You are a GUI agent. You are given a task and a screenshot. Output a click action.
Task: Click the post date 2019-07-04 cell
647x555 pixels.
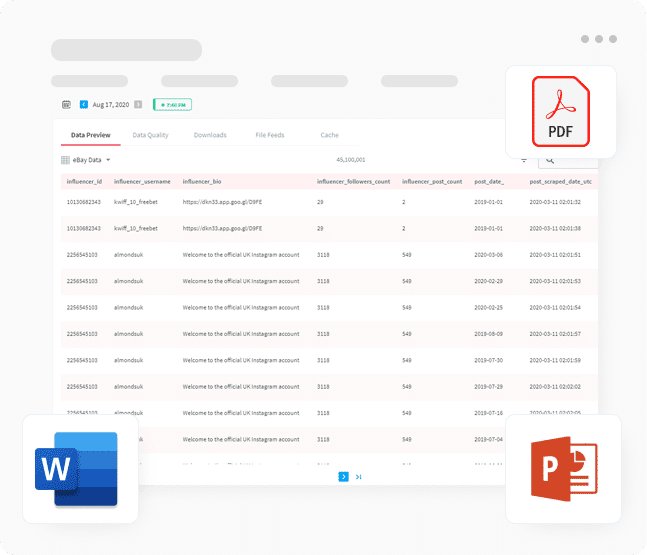[489, 439]
